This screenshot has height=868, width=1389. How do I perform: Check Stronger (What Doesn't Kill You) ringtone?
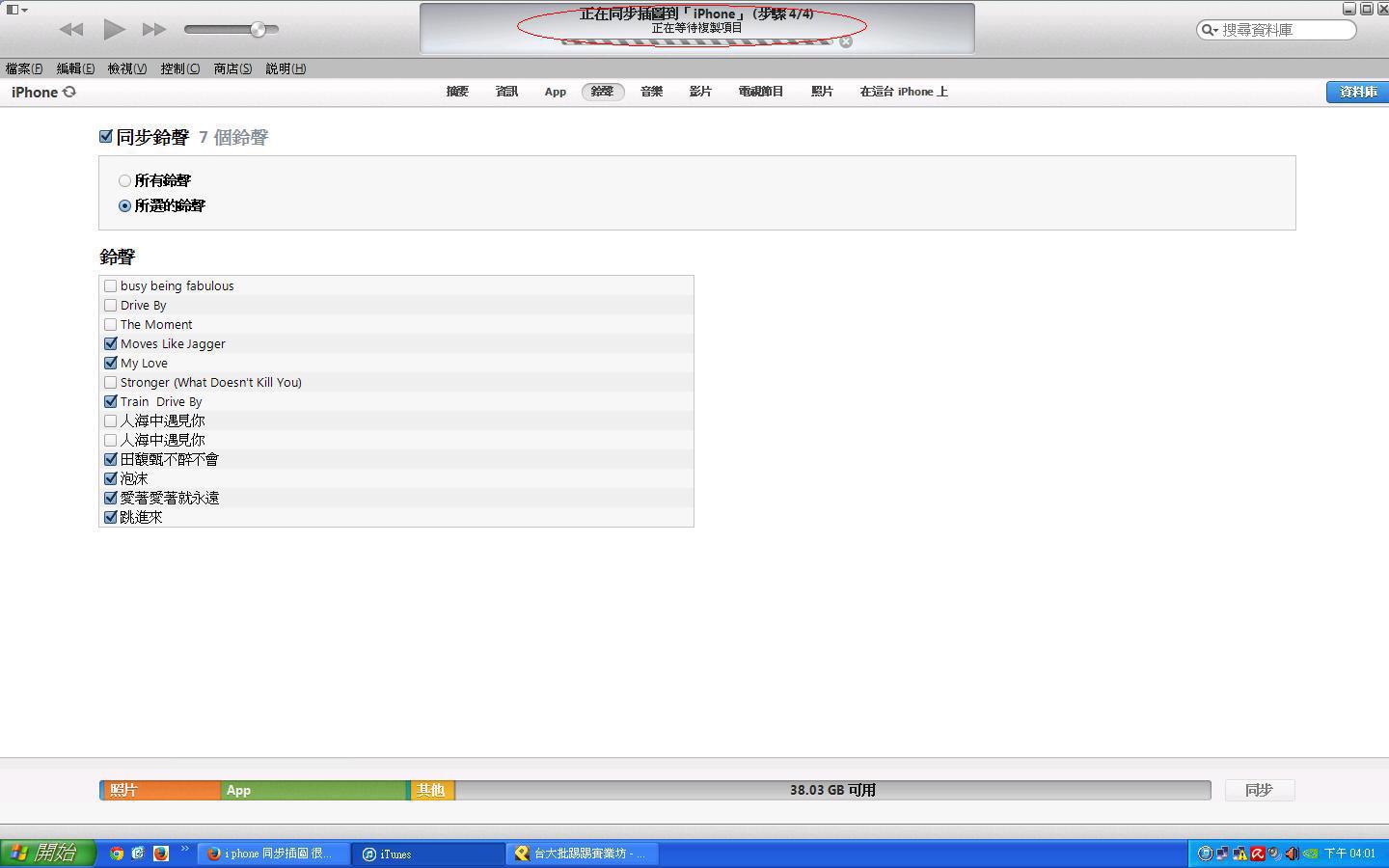click(110, 382)
